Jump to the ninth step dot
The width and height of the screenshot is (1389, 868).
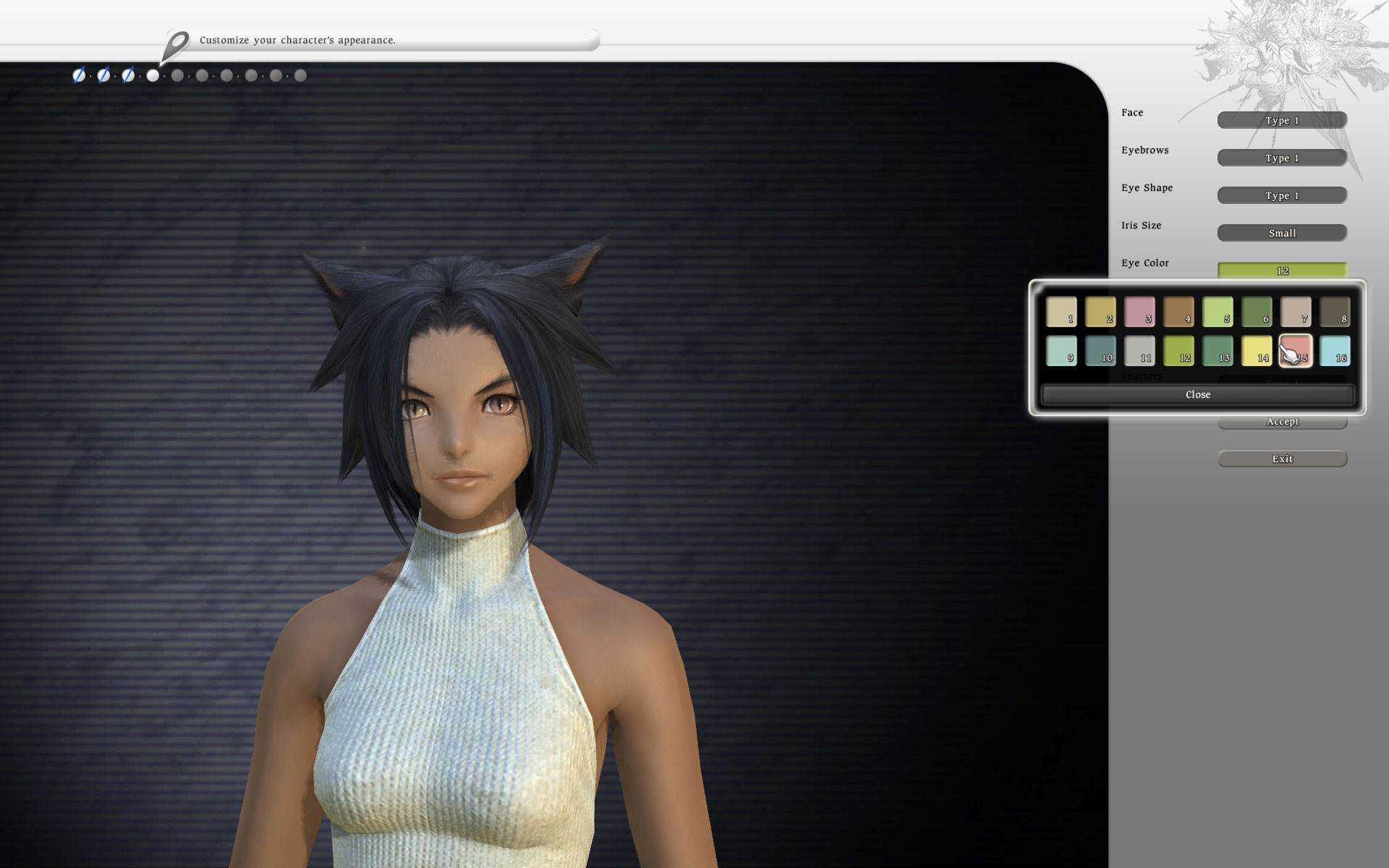(x=276, y=75)
